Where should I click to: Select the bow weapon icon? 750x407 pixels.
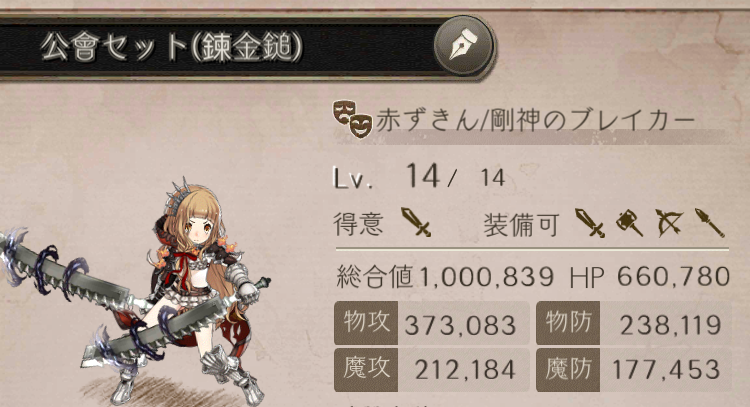tap(669, 222)
